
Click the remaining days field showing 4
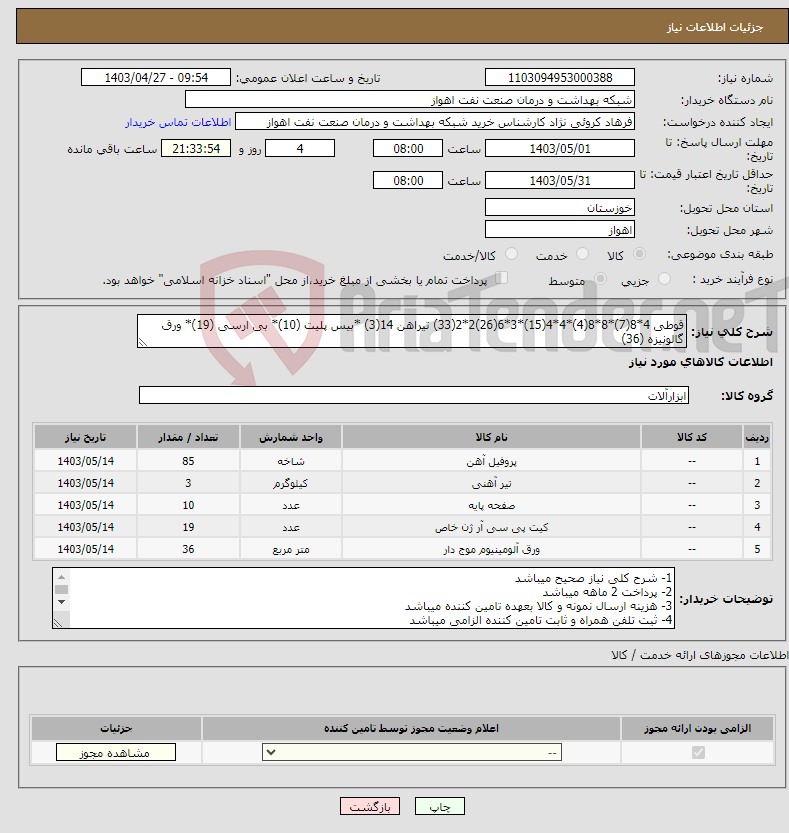point(300,148)
